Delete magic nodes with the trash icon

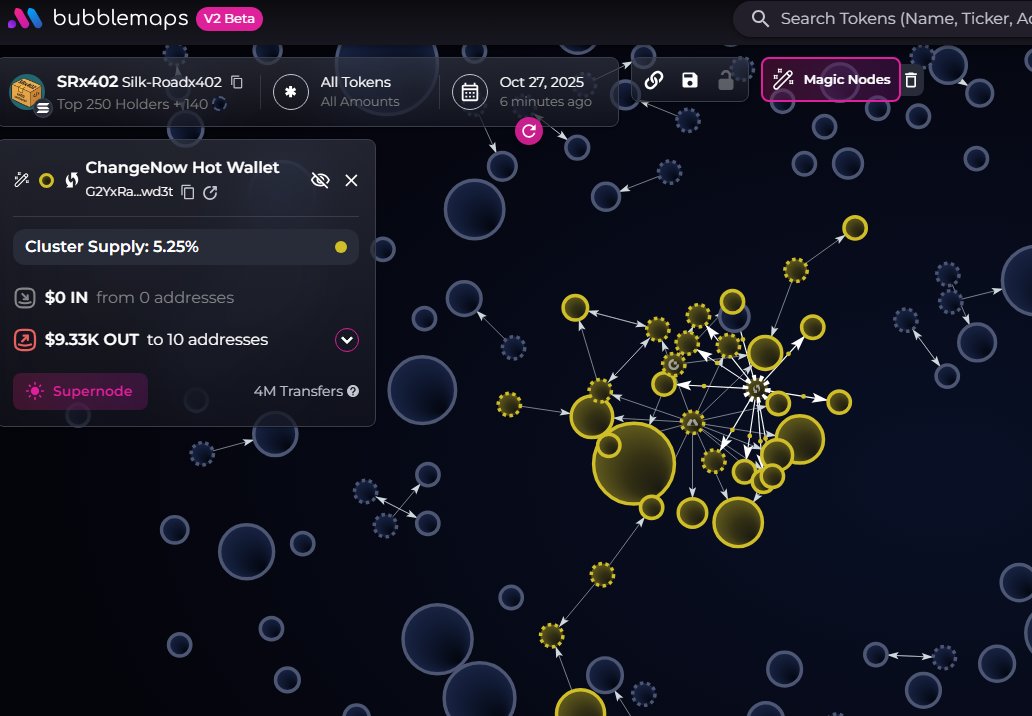910,80
